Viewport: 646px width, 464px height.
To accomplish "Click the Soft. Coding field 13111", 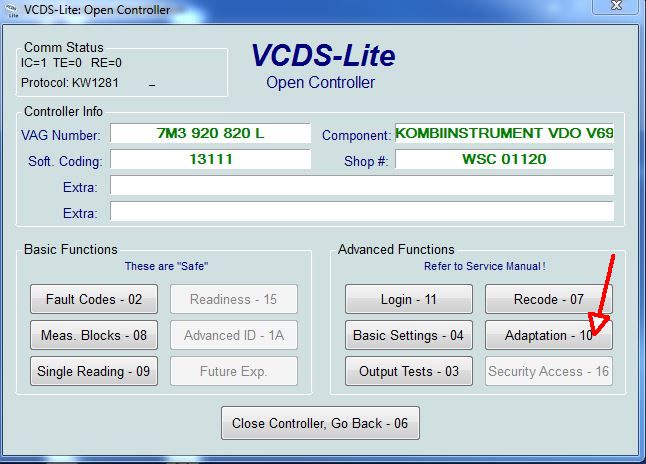I will click(x=211, y=159).
